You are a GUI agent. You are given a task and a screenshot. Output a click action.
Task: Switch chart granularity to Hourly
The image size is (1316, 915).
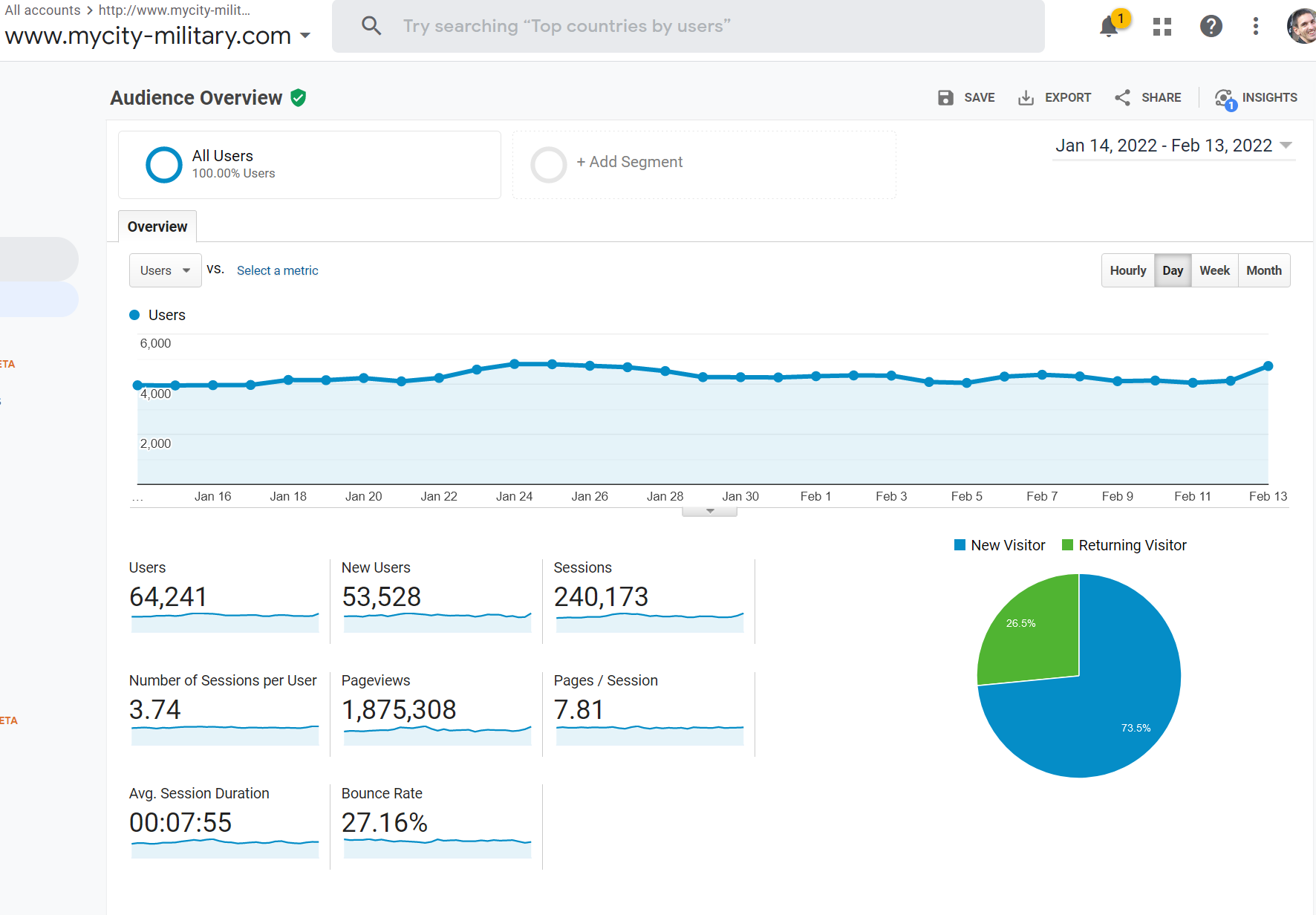tap(1127, 270)
